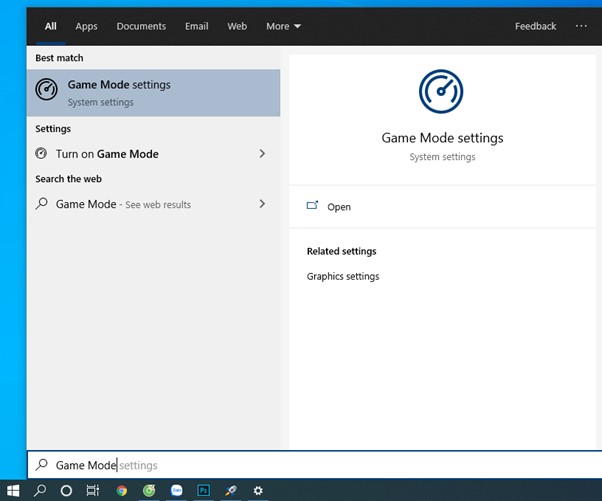Click the Turn on Game Mode gauge icon
The height and width of the screenshot is (501, 602).
tap(41, 153)
